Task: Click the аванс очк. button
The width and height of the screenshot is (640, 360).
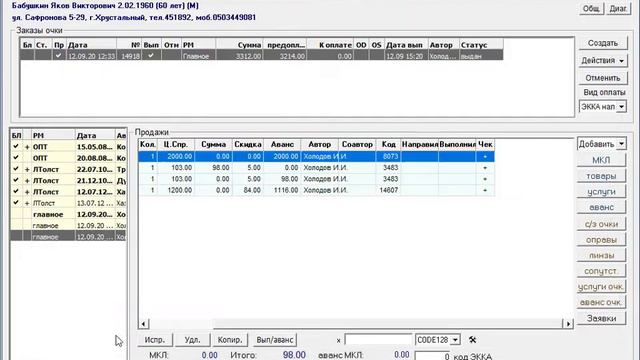Action: pyautogui.click(x=602, y=302)
